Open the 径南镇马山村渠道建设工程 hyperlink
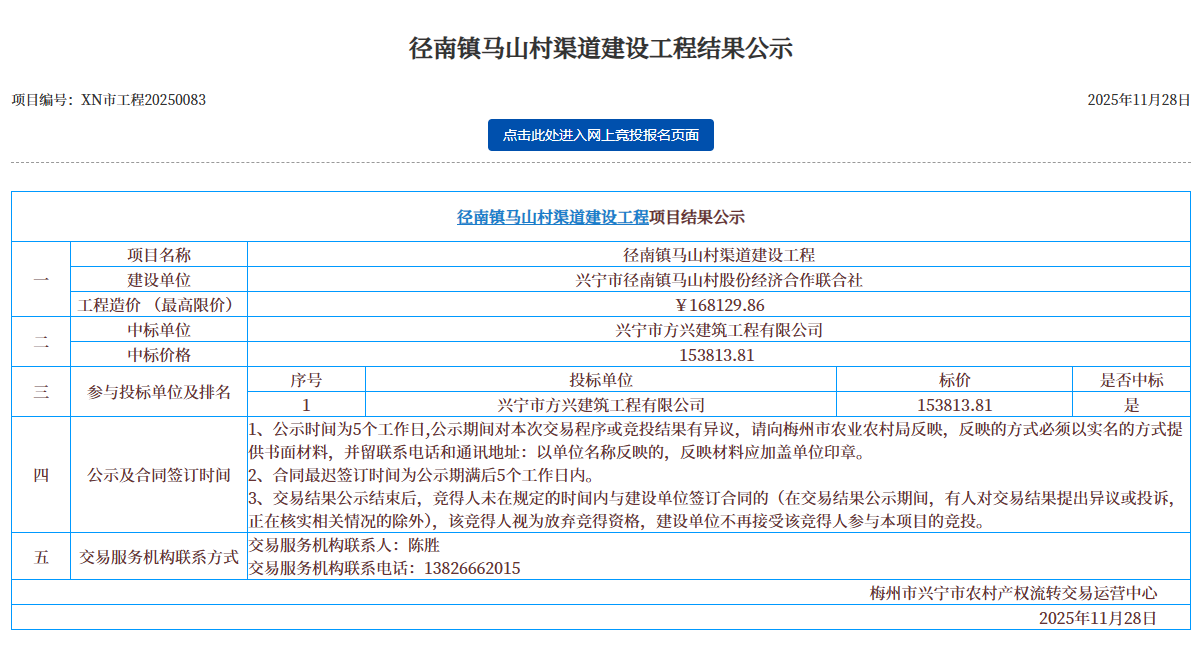The width and height of the screenshot is (1204, 671). 552,217
